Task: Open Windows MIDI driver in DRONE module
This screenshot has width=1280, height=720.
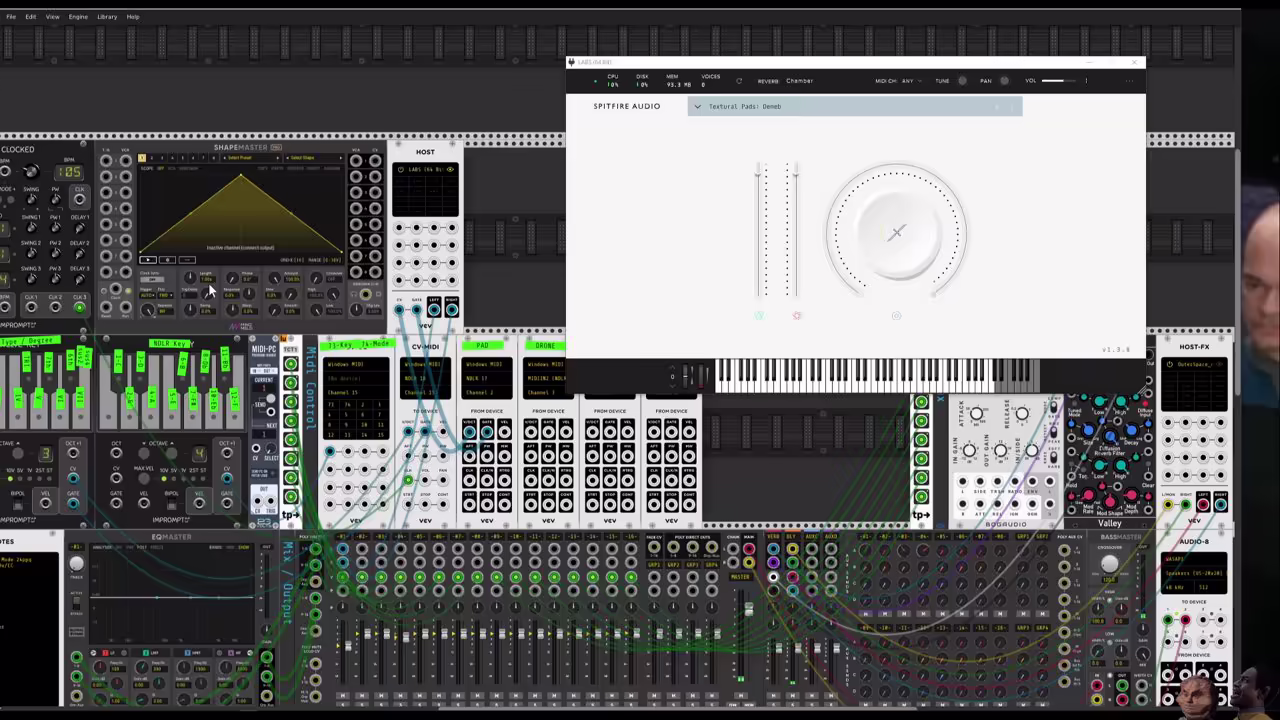Action: 547,365
